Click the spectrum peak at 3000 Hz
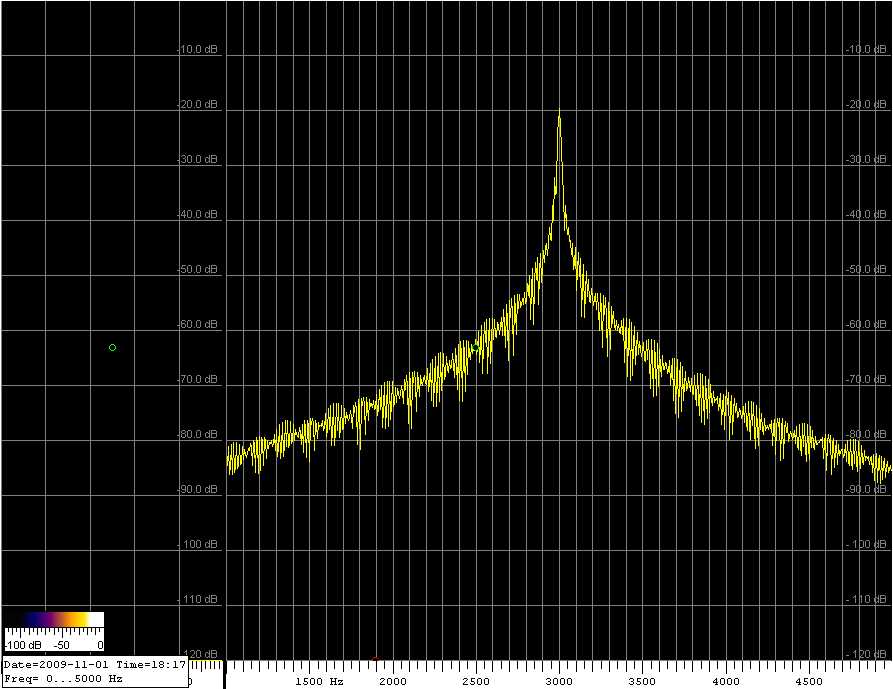Image resolution: width=893 pixels, height=689 pixels. click(x=559, y=117)
